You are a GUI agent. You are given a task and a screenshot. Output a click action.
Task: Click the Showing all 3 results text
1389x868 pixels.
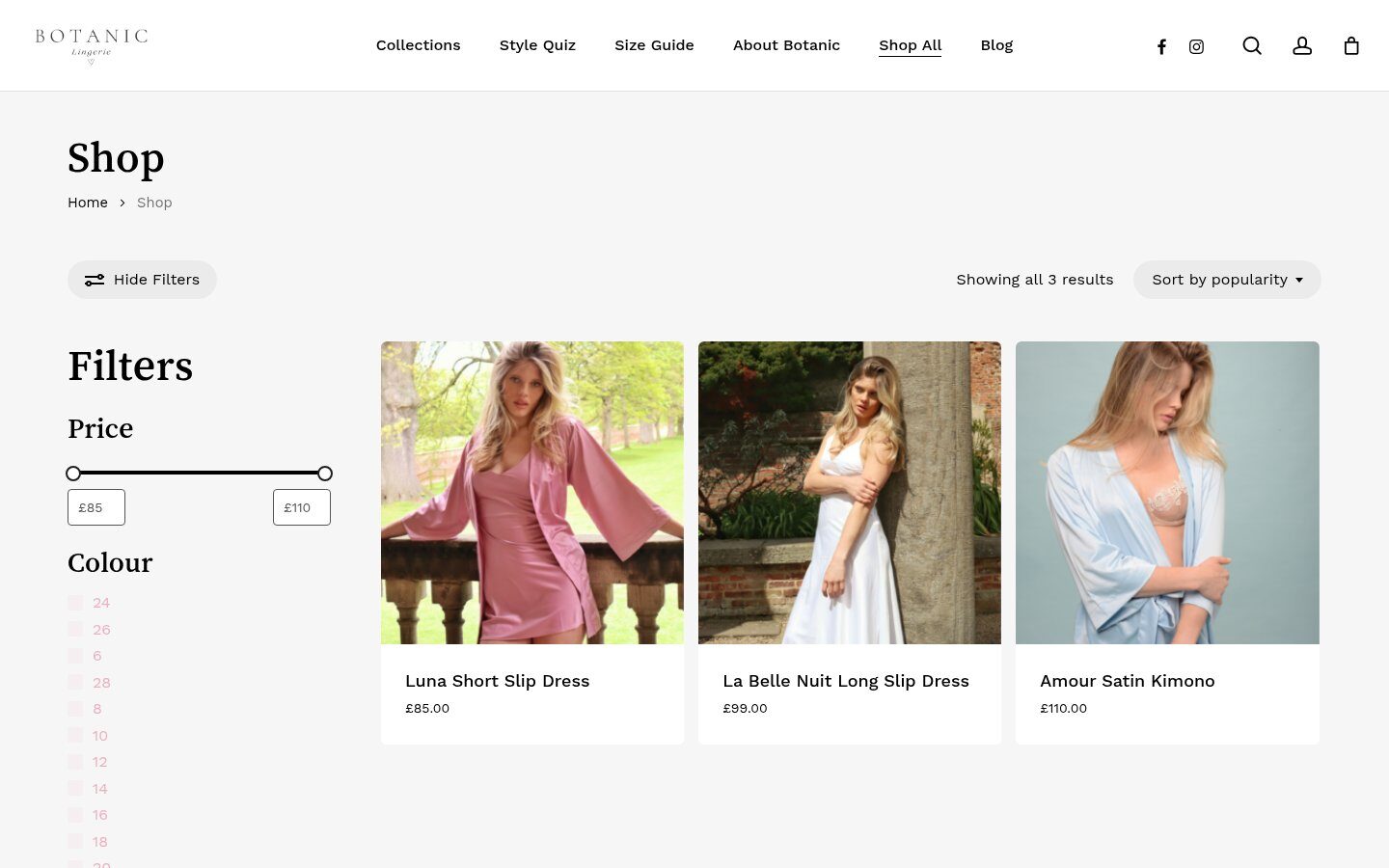click(x=1035, y=280)
